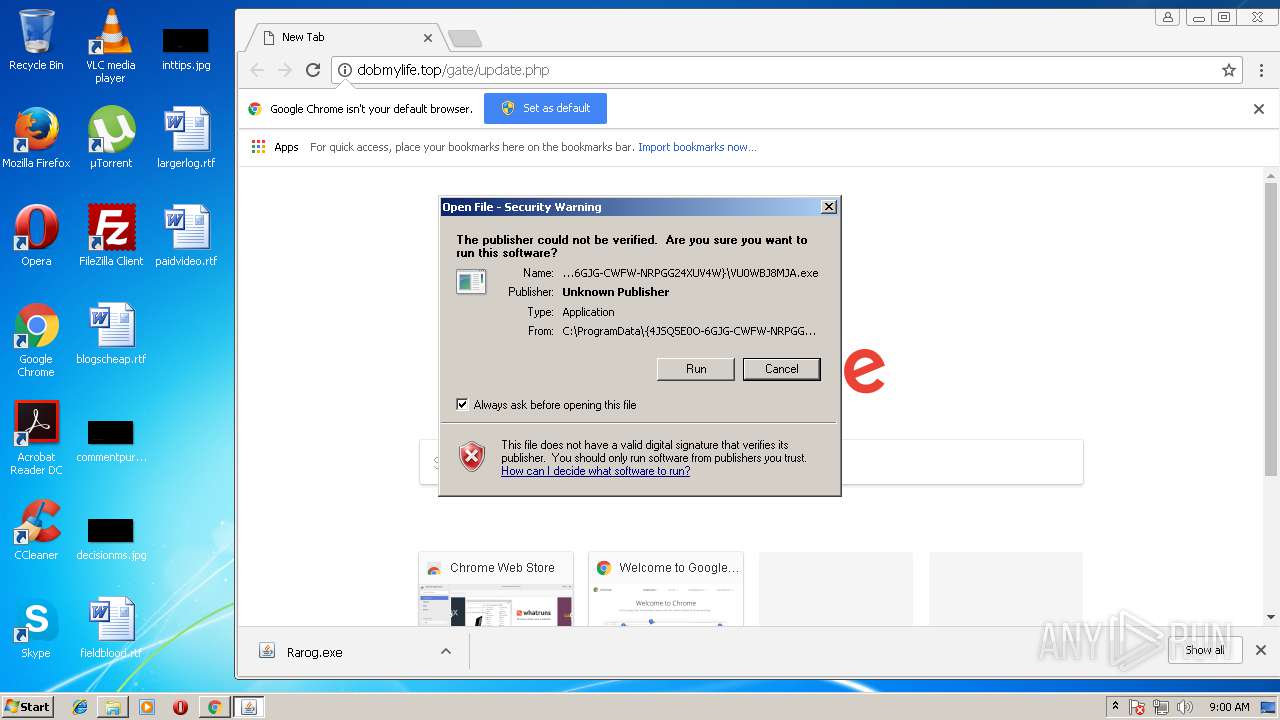Image resolution: width=1280 pixels, height=720 pixels.
Task: Dismiss default browser infobar
Action: point(1259,109)
